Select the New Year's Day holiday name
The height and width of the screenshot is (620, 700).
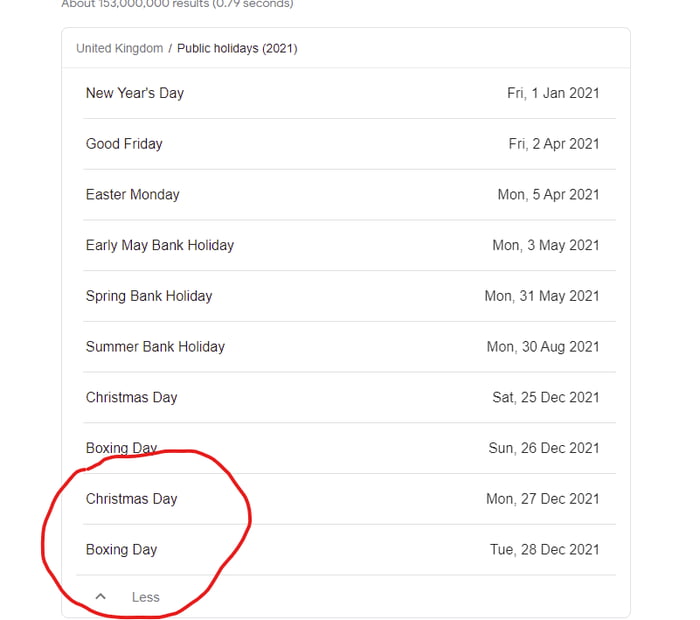tap(135, 93)
